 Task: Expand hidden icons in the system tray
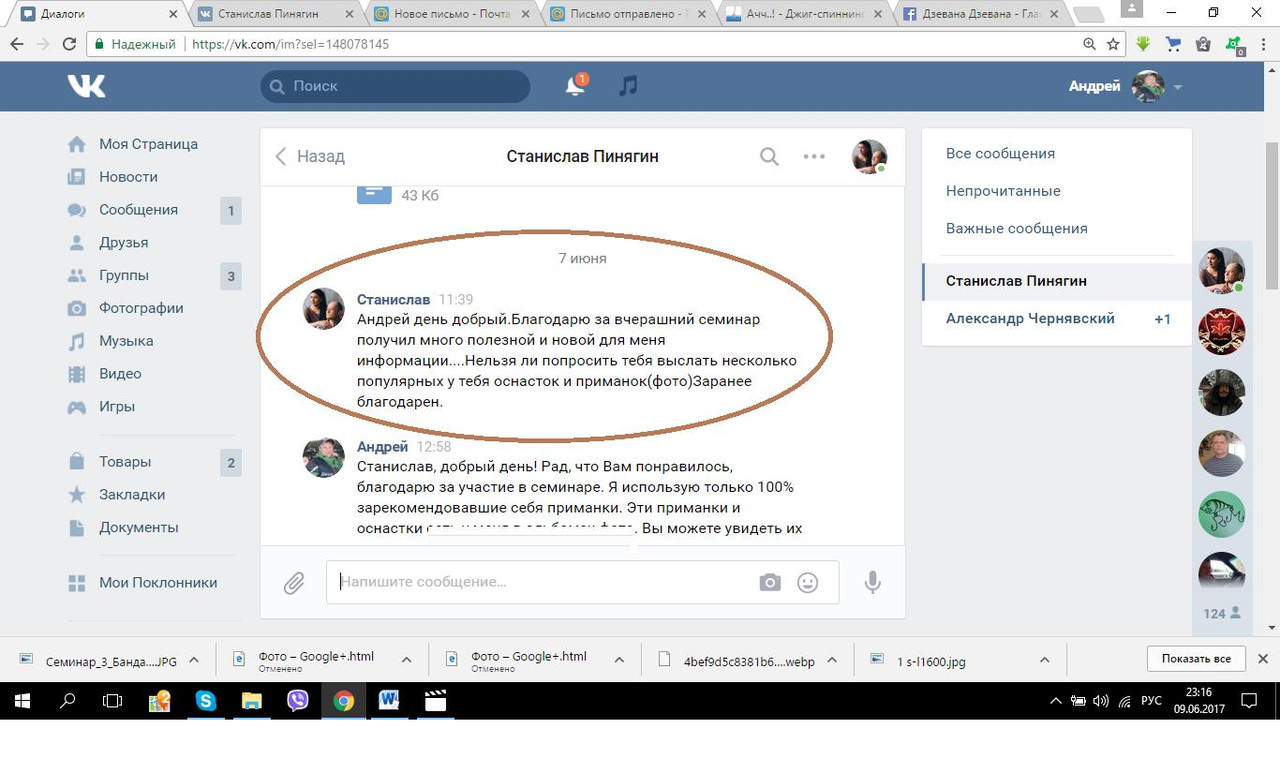(x=1055, y=701)
